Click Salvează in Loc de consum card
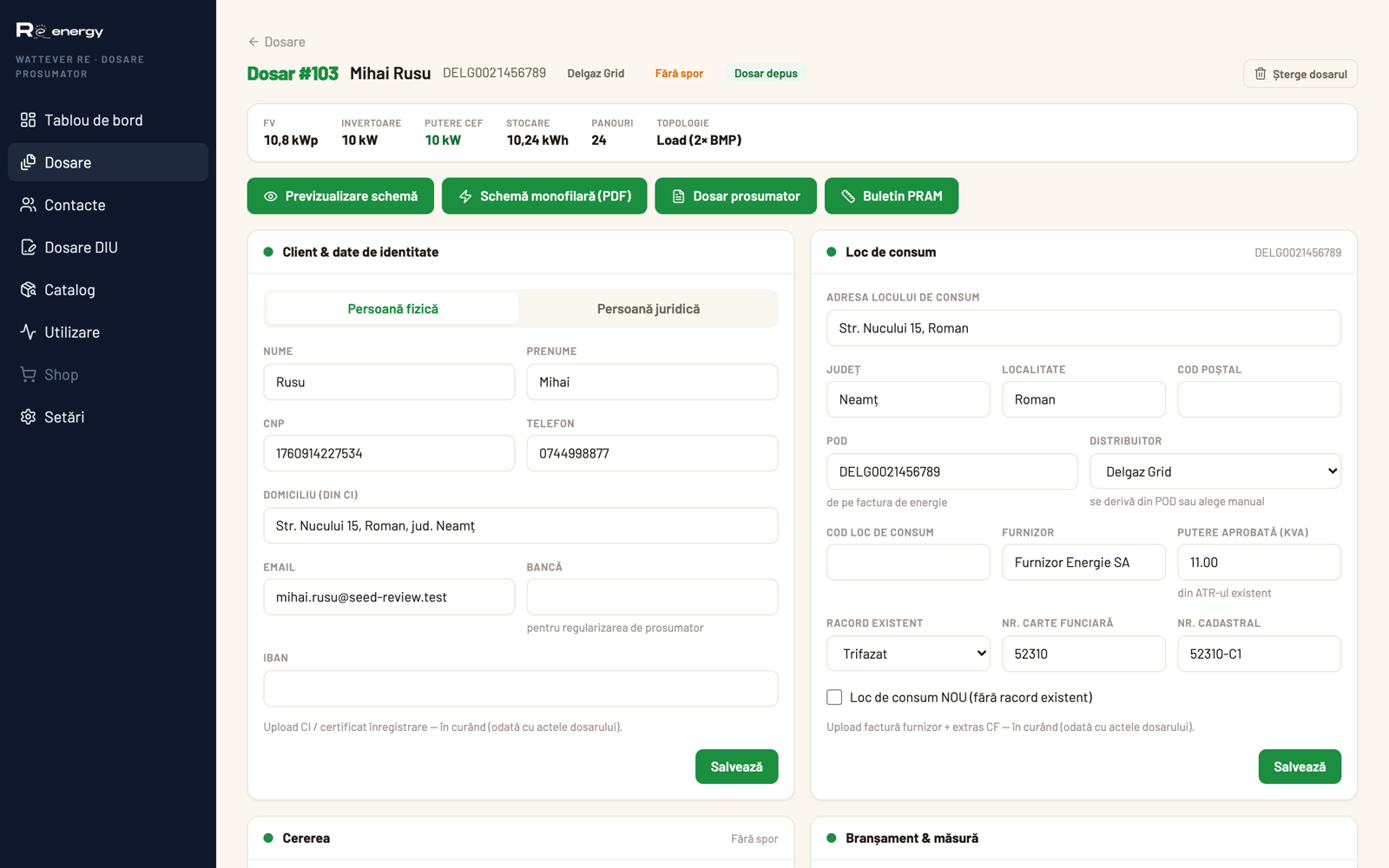Screen dimensions: 1389x868 tap(1300, 766)
